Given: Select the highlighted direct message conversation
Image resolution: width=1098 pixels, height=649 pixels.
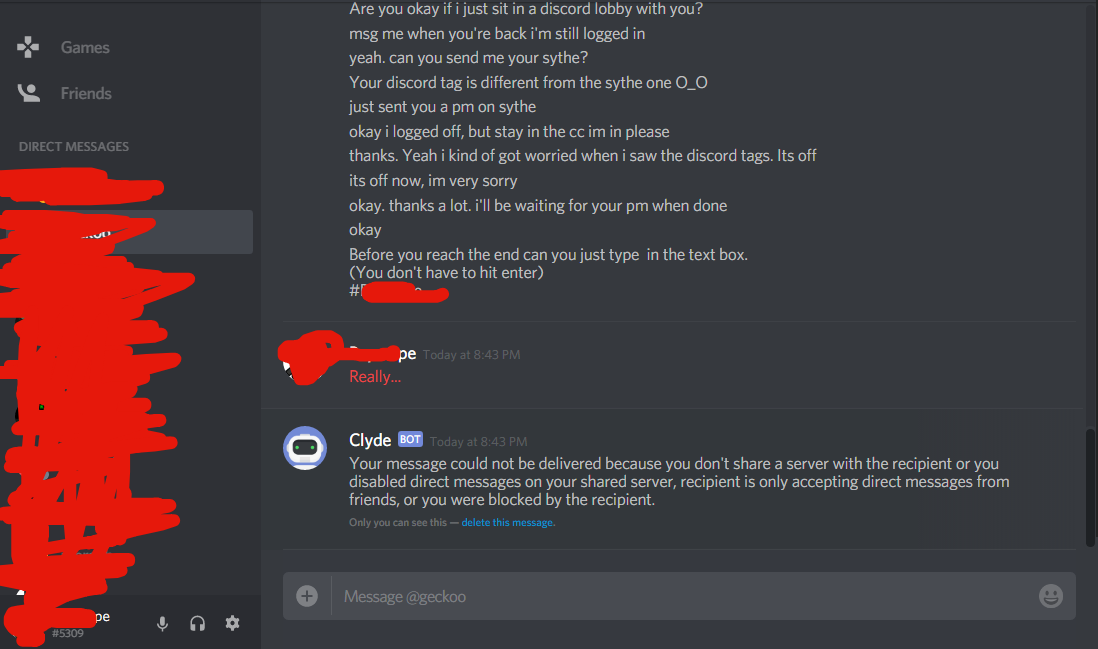Looking at the screenshot, I should (x=127, y=232).
